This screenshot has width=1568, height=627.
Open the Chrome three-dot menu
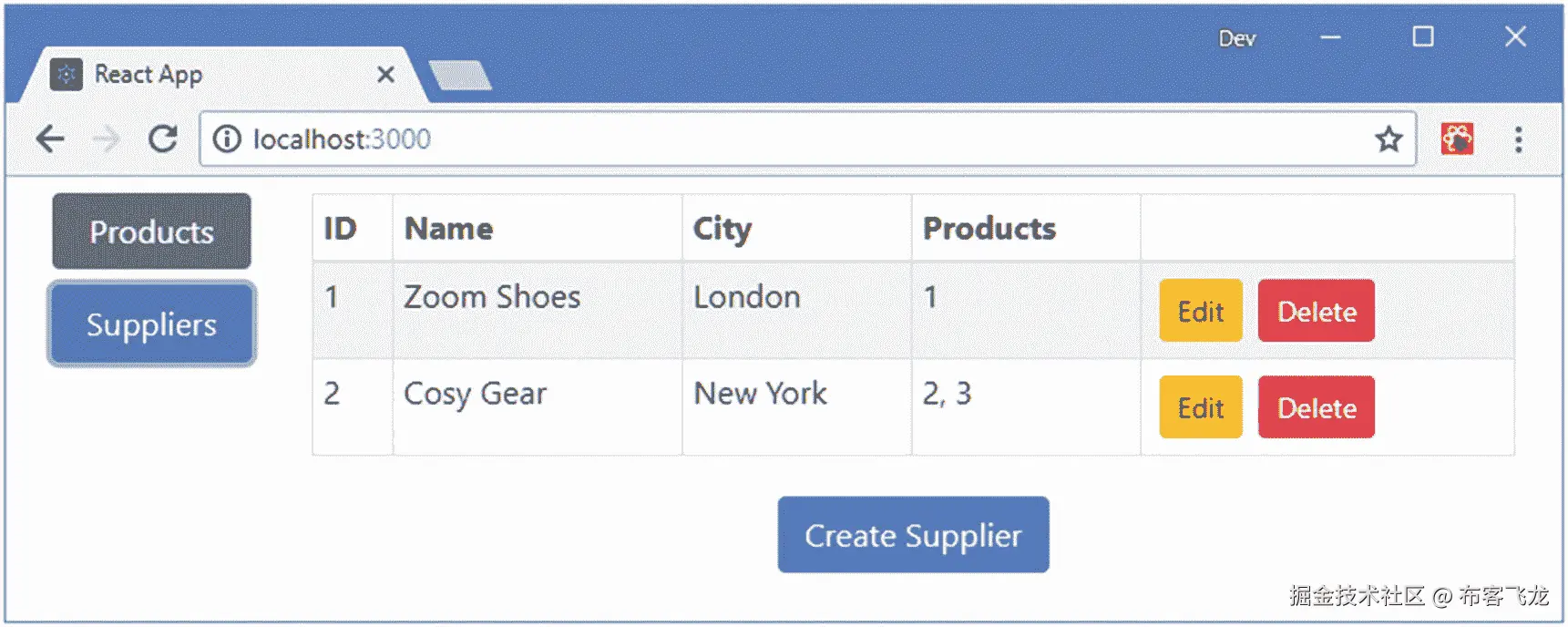point(1518,139)
